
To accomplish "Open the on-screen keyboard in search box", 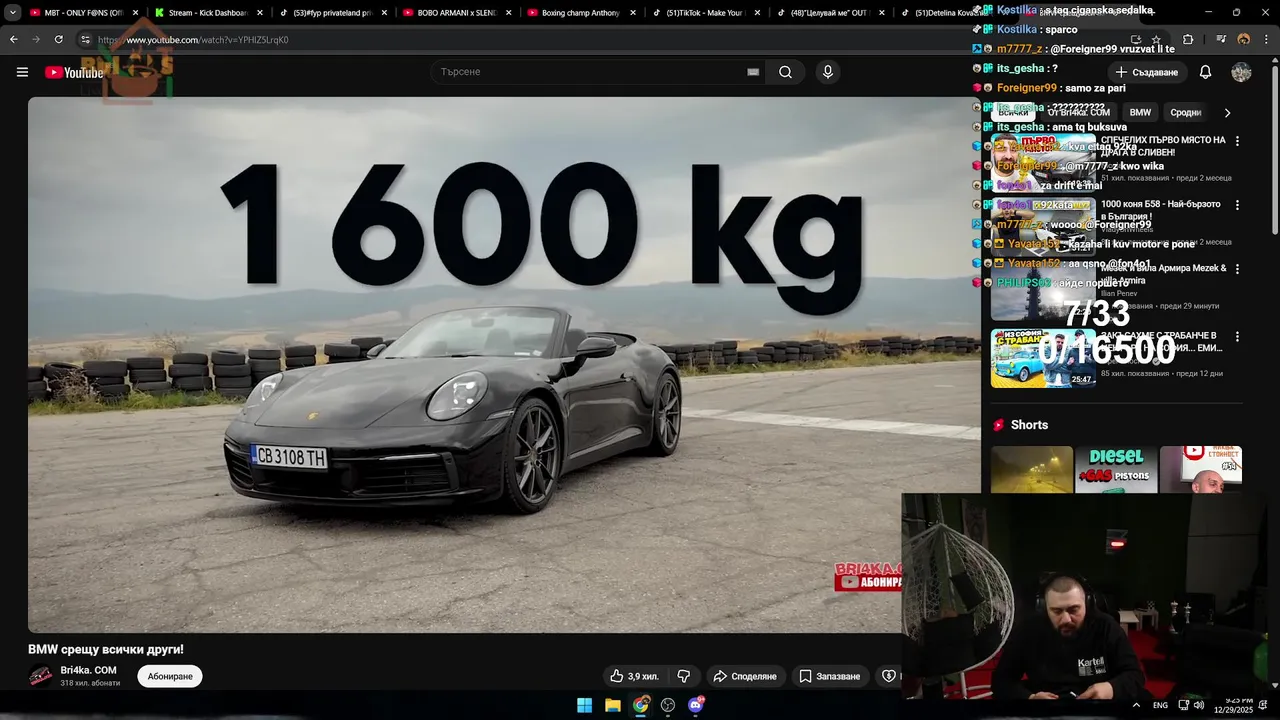I will (753, 72).
